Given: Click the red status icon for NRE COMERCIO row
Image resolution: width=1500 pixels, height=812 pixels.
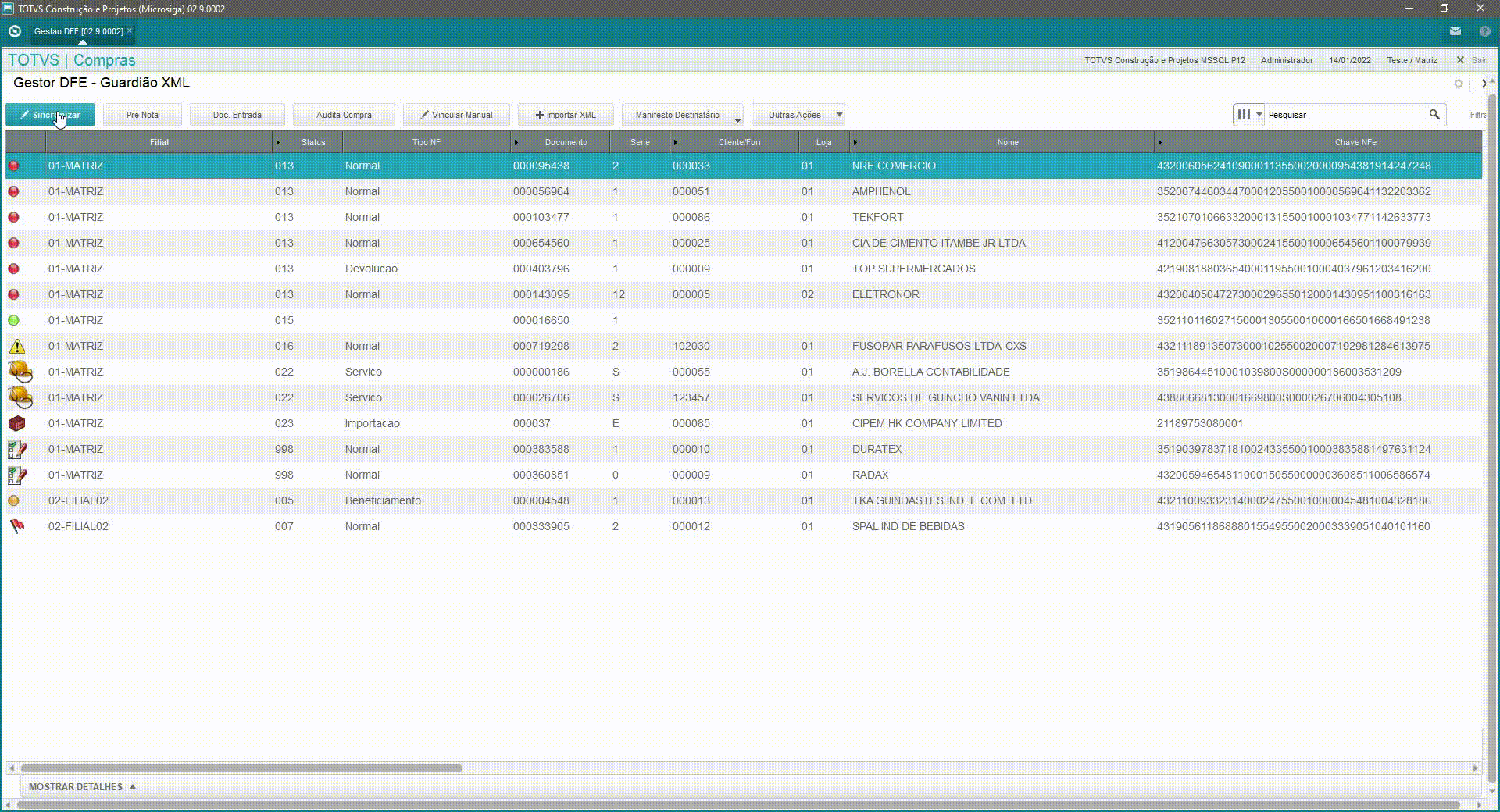Looking at the screenshot, I should 13,166.
